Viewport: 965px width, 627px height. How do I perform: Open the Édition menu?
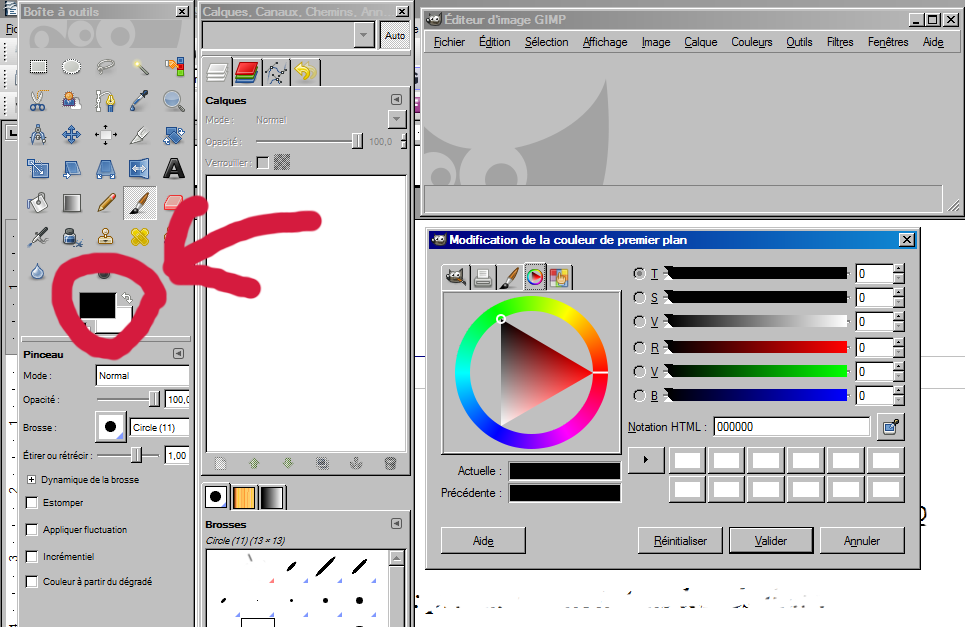pos(495,42)
